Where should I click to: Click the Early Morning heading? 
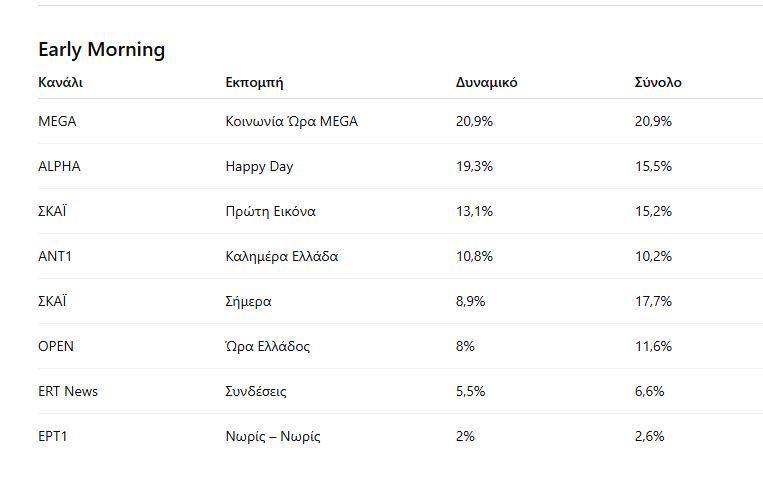(x=101, y=49)
